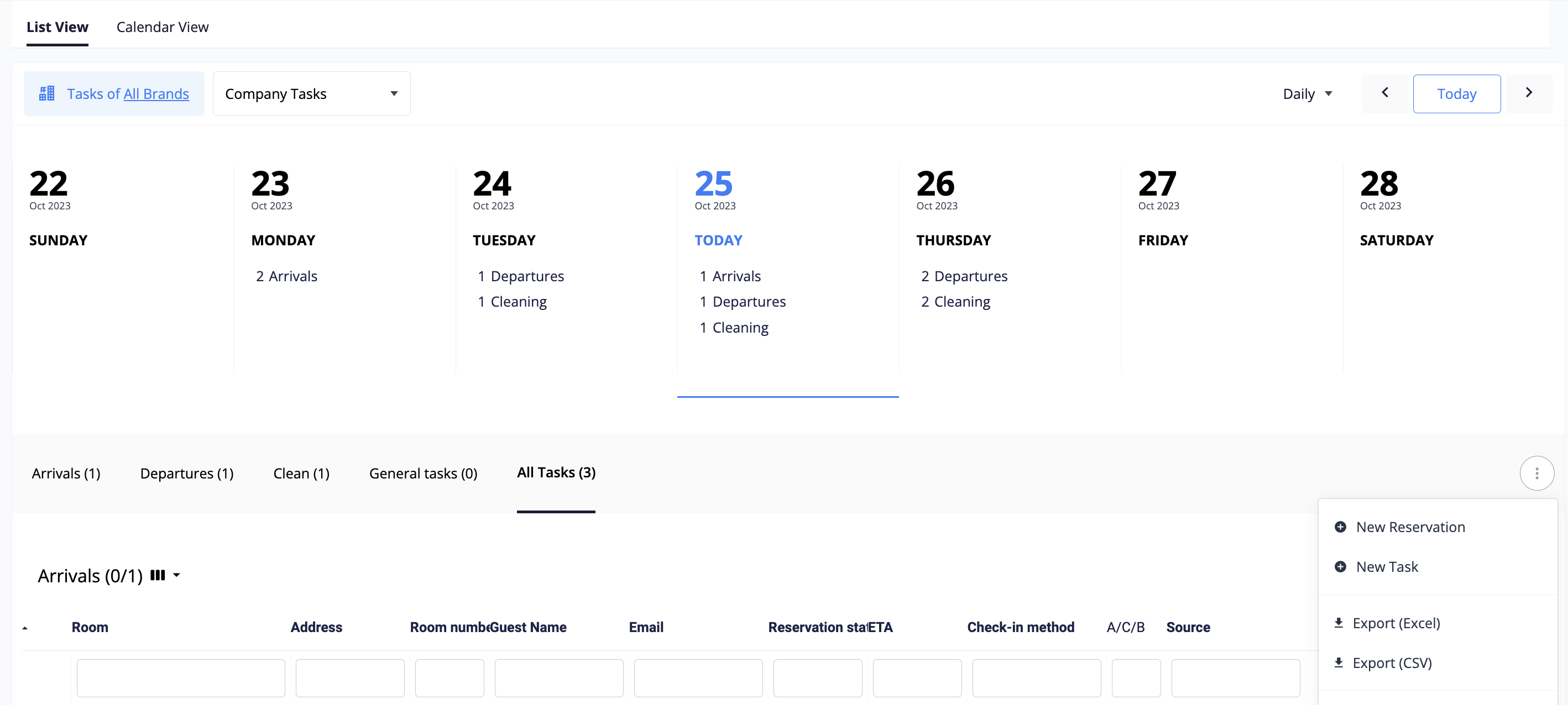Click the download icon for Export (Excel)
The image size is (1568, 705).
(1339, 623)
